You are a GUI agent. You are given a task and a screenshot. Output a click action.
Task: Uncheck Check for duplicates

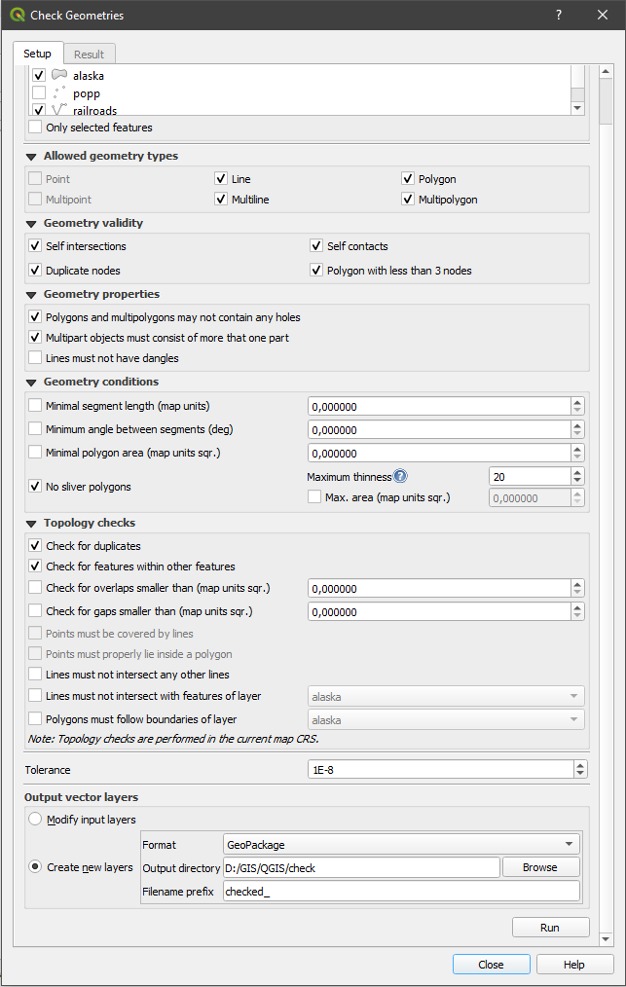[x=35, y=546]
